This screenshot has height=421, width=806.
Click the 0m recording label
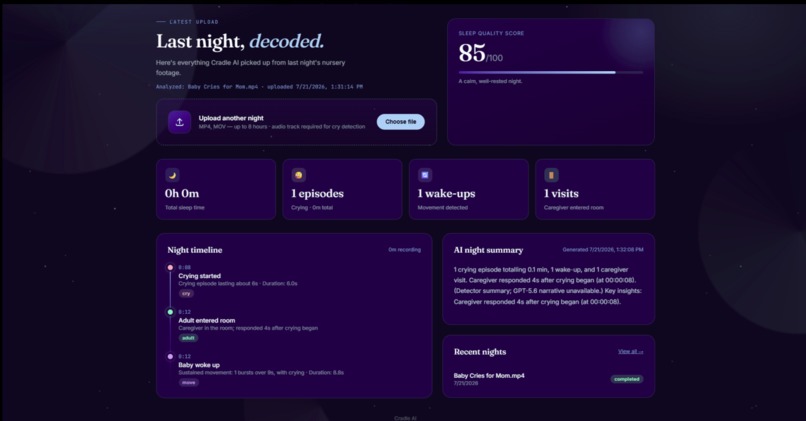click(x=405, y=250)
